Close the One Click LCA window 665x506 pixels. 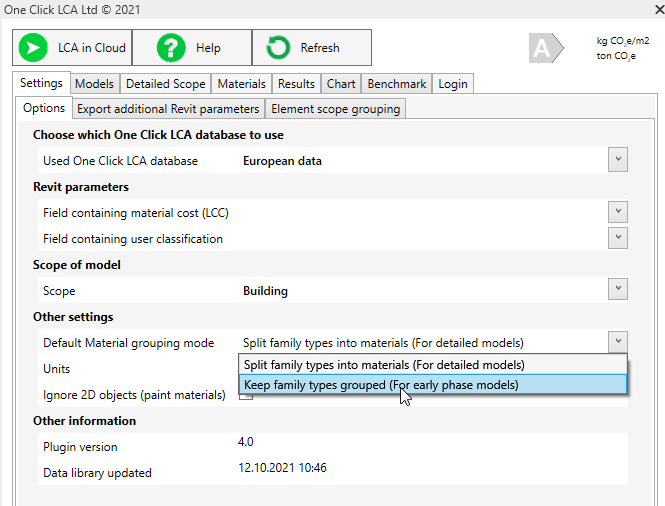[658, 9]
